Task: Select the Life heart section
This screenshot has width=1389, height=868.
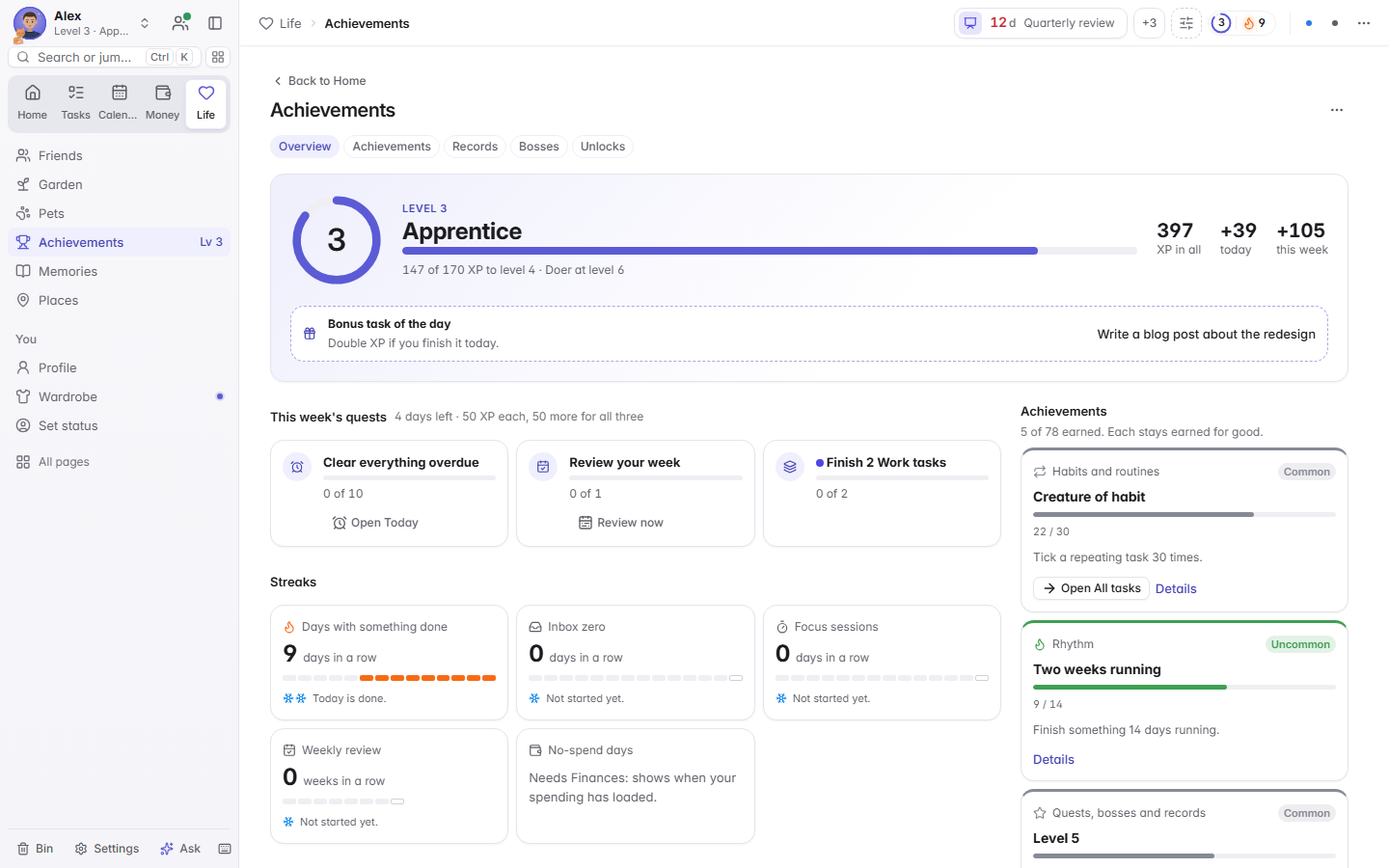Action: (205, 102)
